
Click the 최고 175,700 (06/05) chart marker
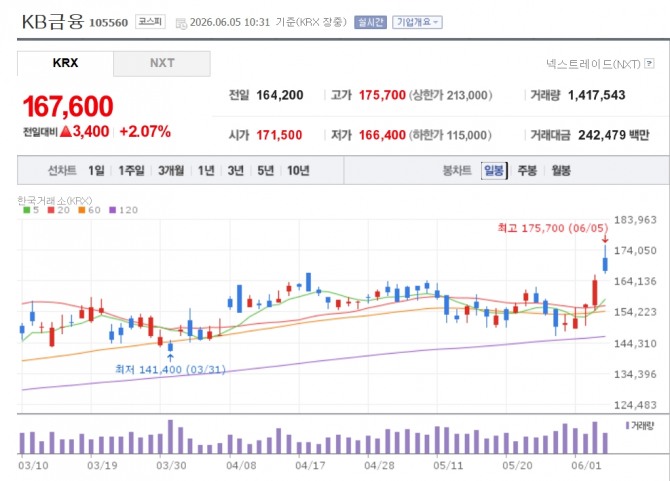(x=552, y=228)
